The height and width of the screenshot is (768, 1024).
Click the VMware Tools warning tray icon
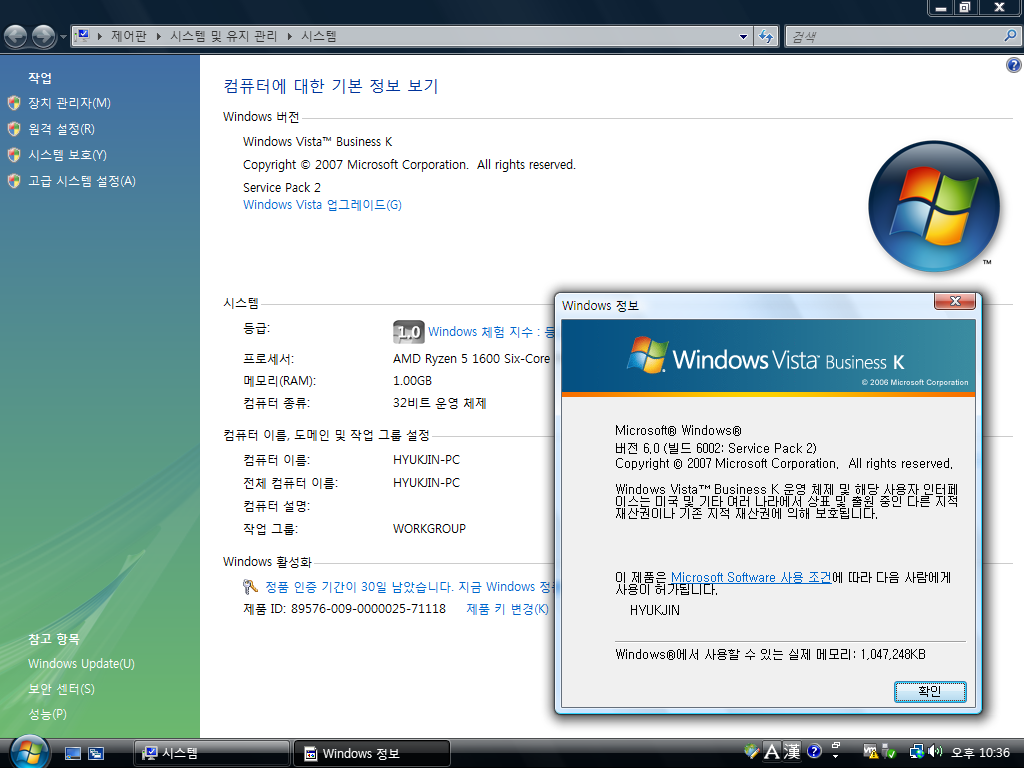click(871, 752)
